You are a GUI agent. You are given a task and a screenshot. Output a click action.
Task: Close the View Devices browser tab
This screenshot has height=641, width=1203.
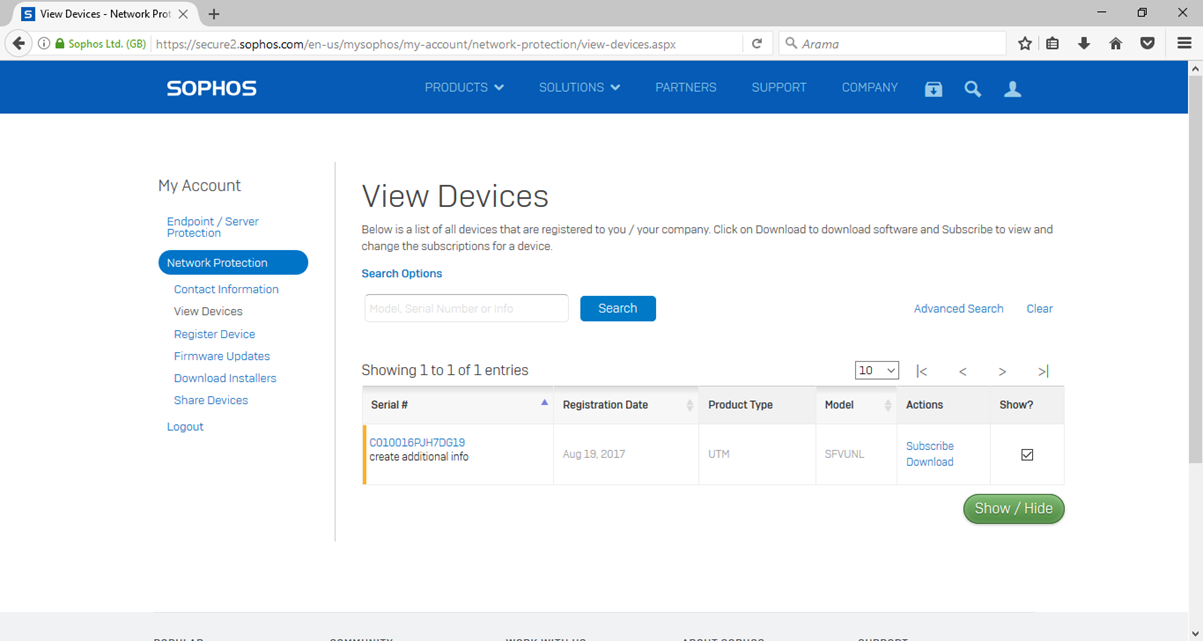tap(183, 14)
